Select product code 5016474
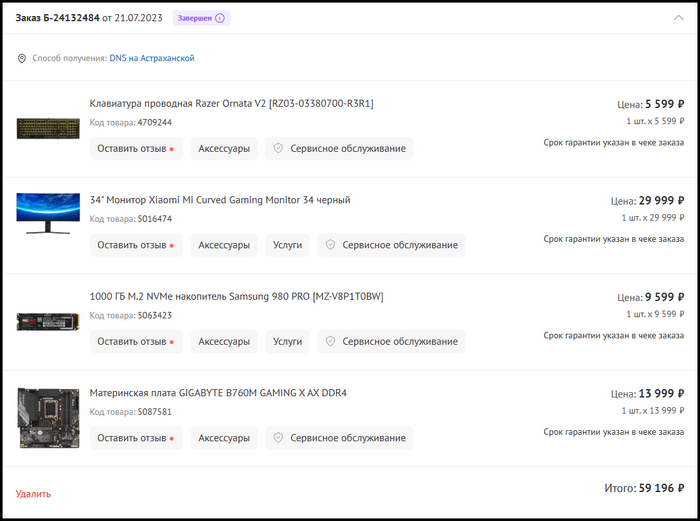 (x=154, y=219)
